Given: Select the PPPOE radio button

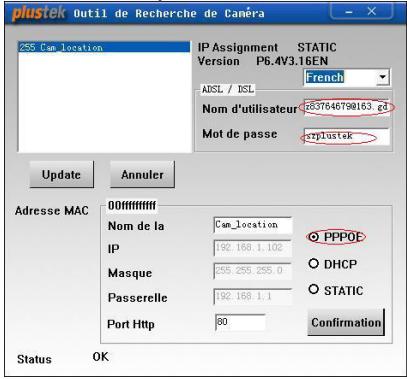Looking at the screenshot, I should [314, 237].
